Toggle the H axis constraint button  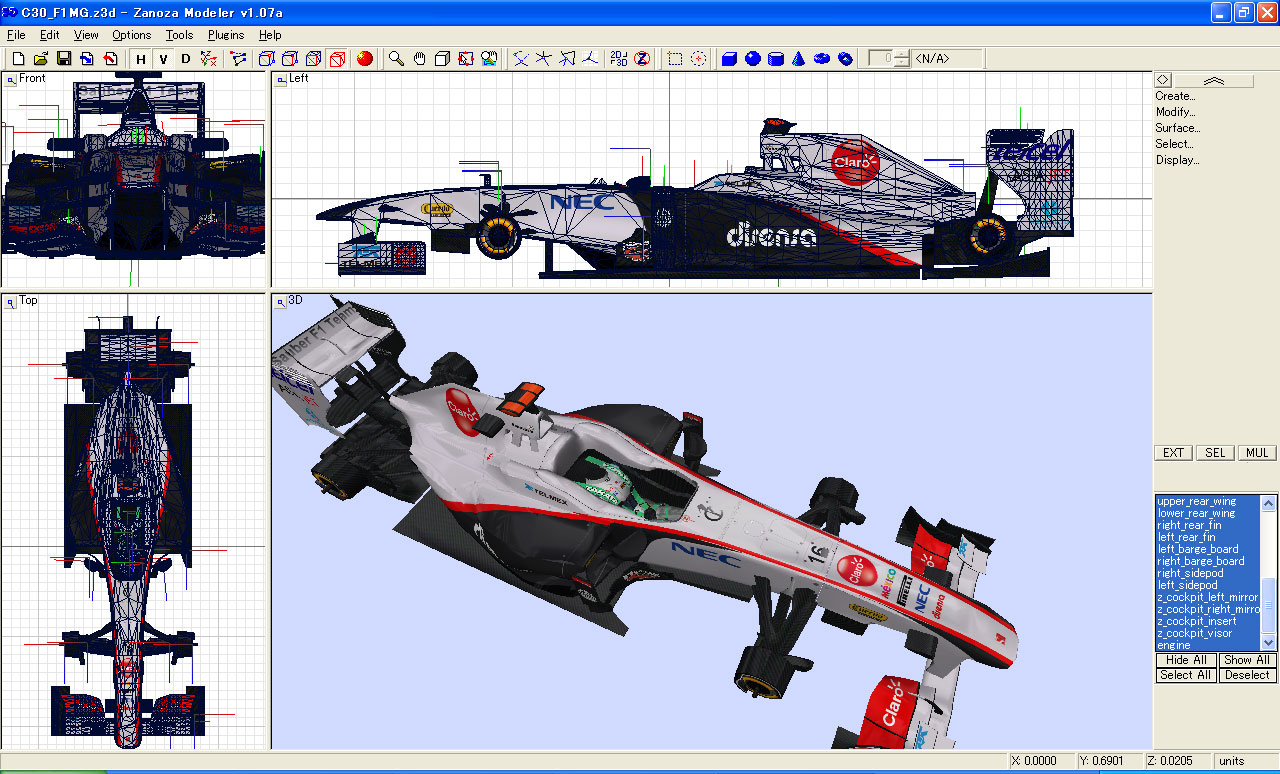[x=141, y=59]
